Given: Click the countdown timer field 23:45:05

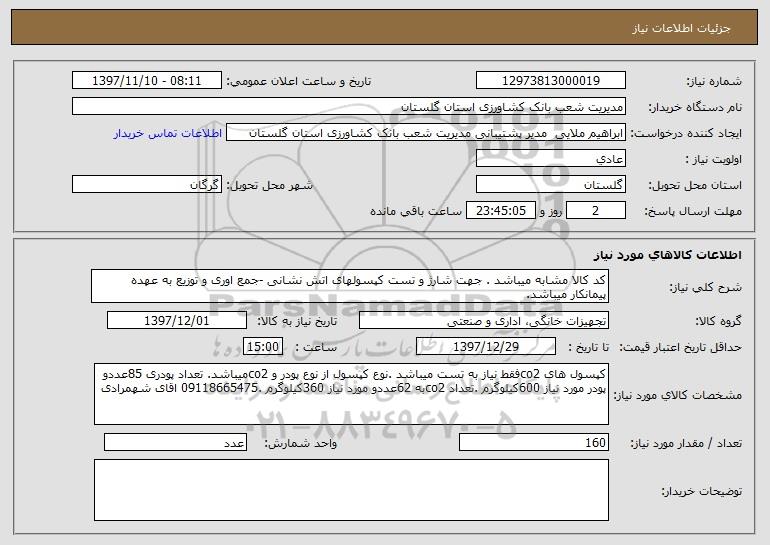Looking at the screenshot, I should click(500, 211).
